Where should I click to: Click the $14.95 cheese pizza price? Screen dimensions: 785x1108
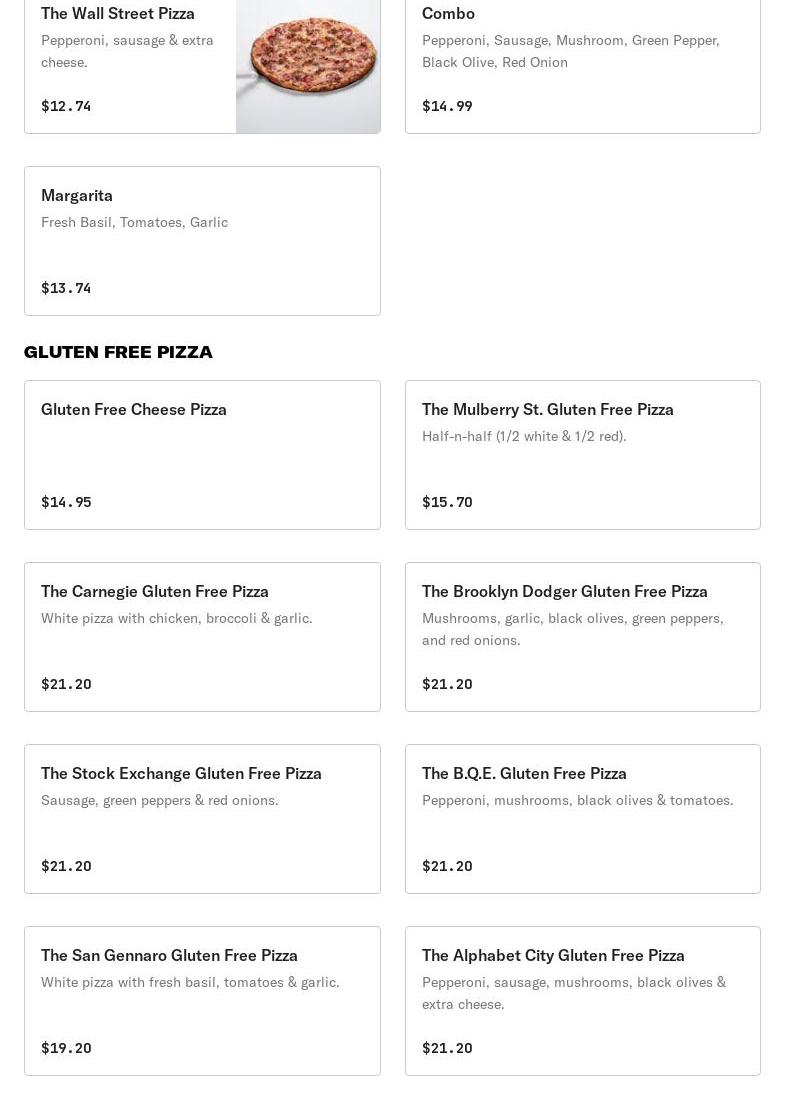66,502
